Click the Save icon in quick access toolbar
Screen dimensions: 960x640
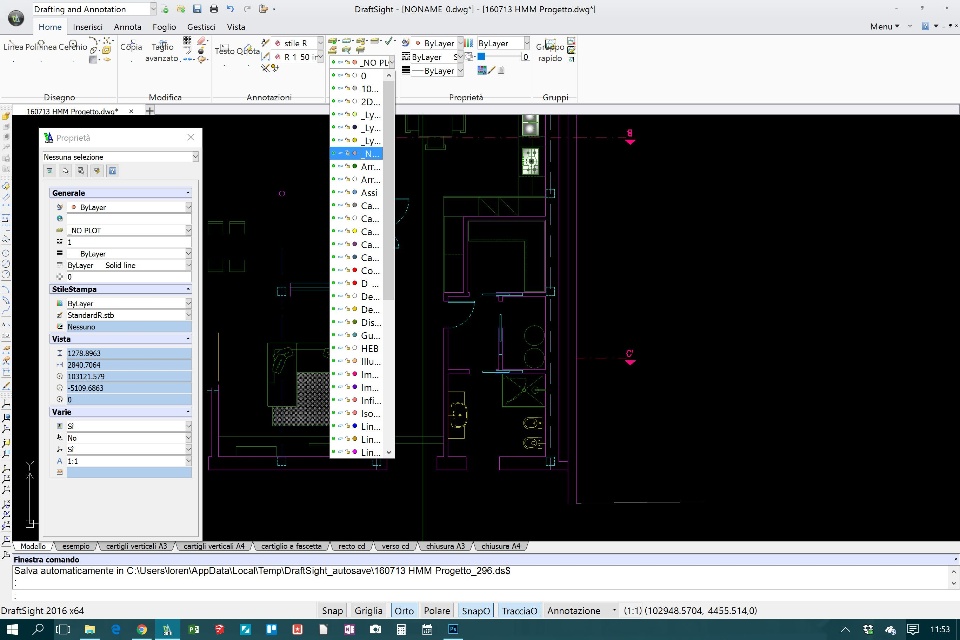coord(198,9)
